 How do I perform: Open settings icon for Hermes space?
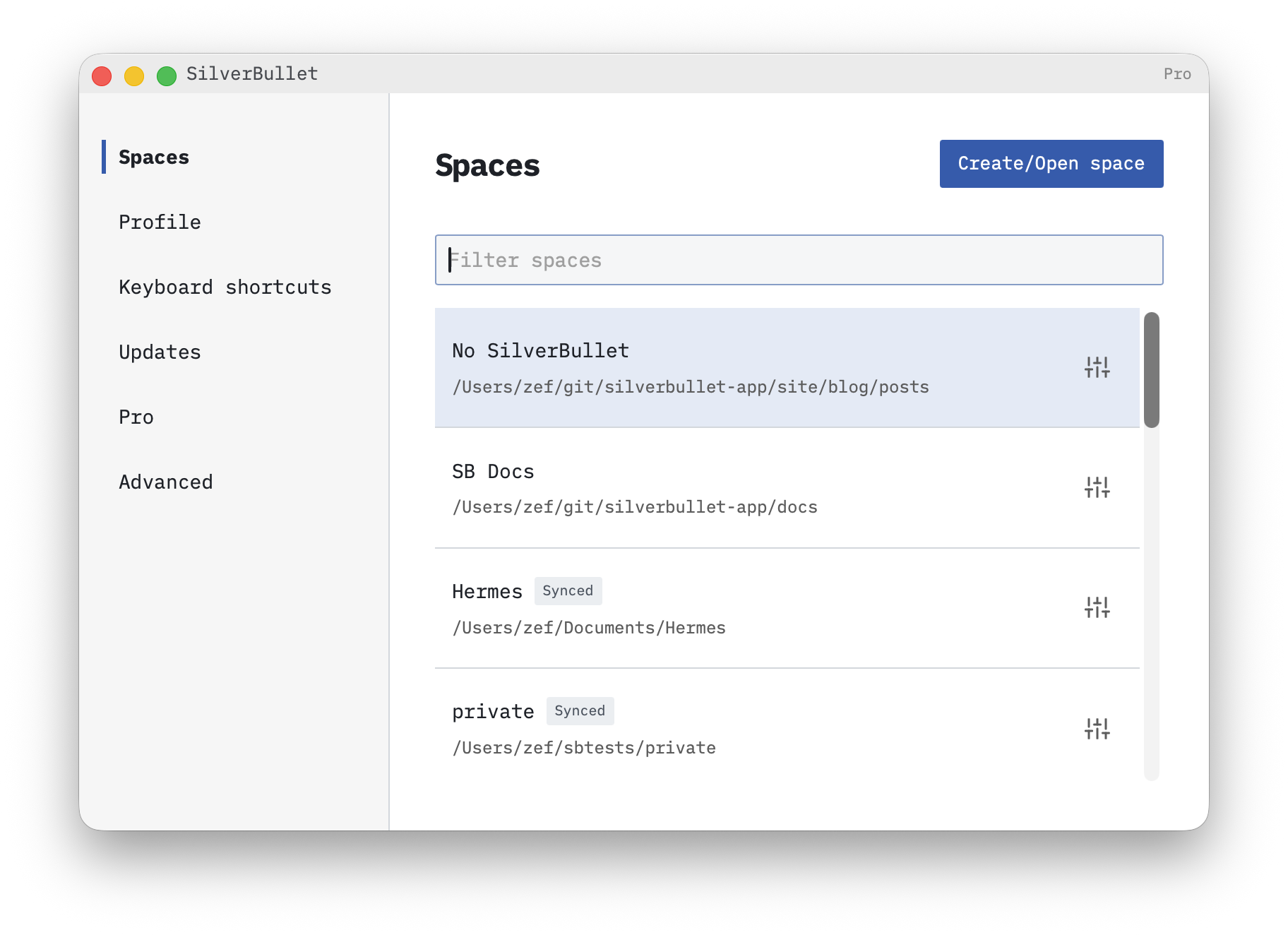point(1097,607)
